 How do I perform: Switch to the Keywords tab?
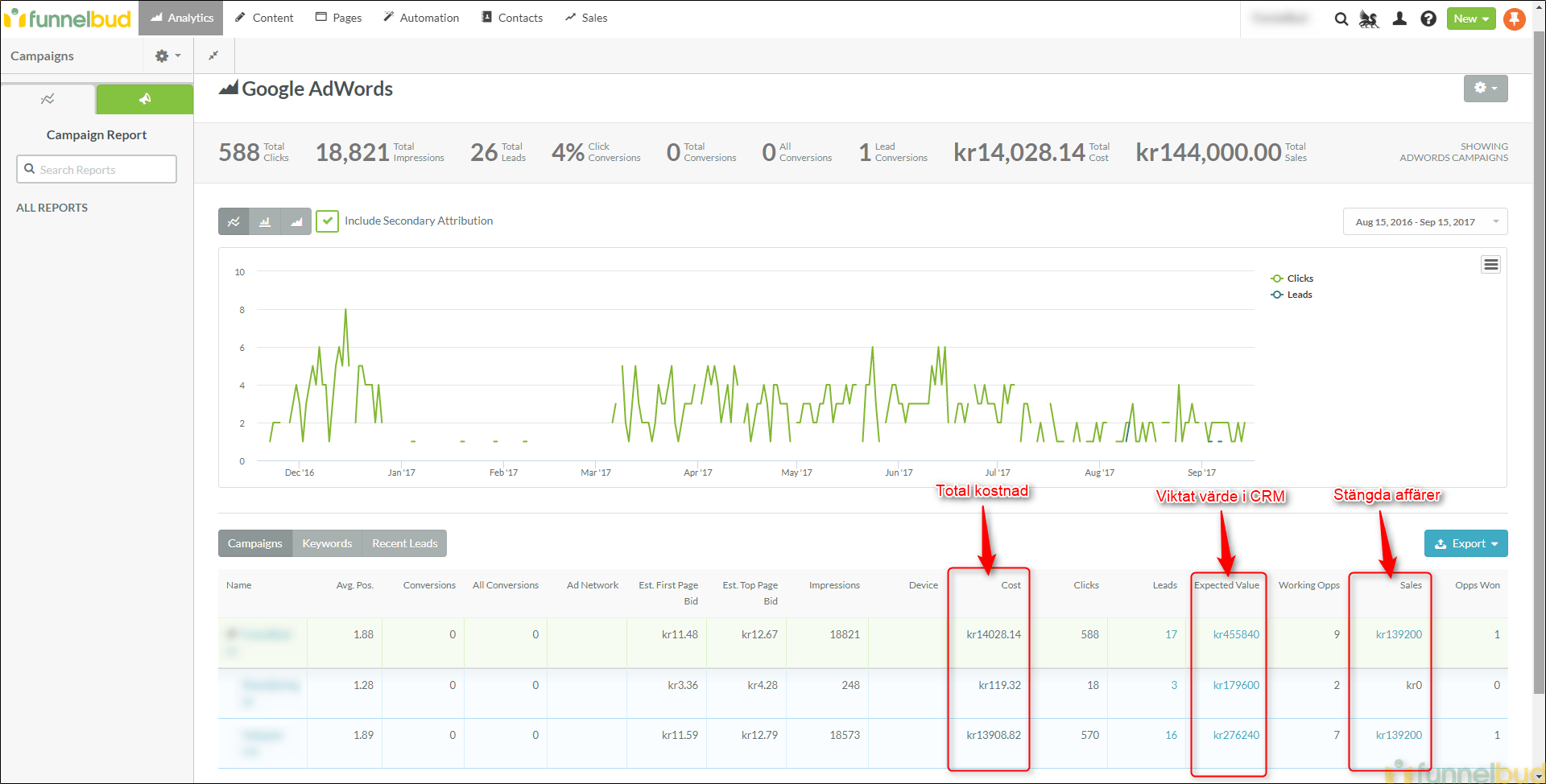click(327, 543)
